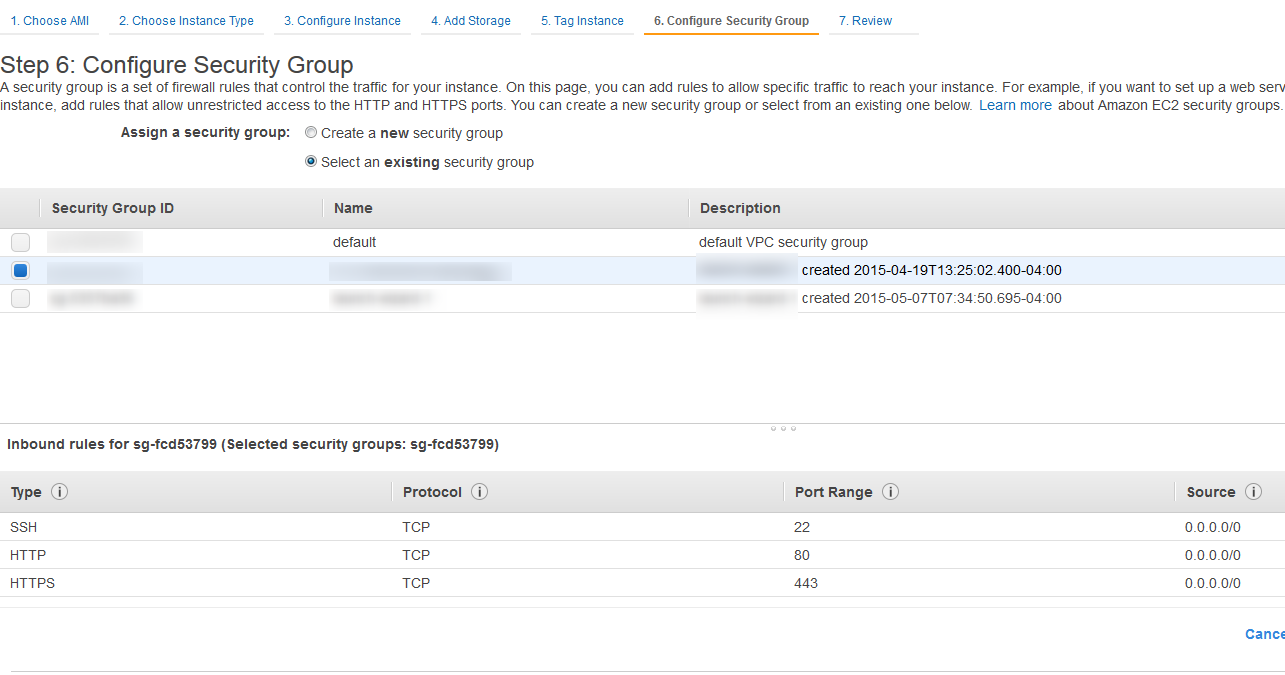Click the info icon next to Port Range
The height and width of the screenshot is (675, 1285).
890,492
